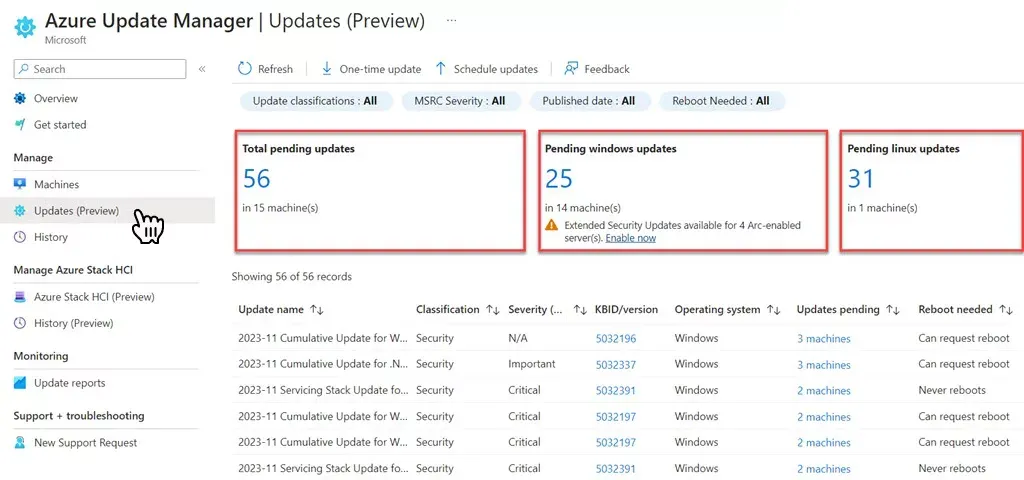The width and height of the screenshot is (1024, 480).
Task: Click 'in 15 machine(s)' text
Action: tap(280, 208)
